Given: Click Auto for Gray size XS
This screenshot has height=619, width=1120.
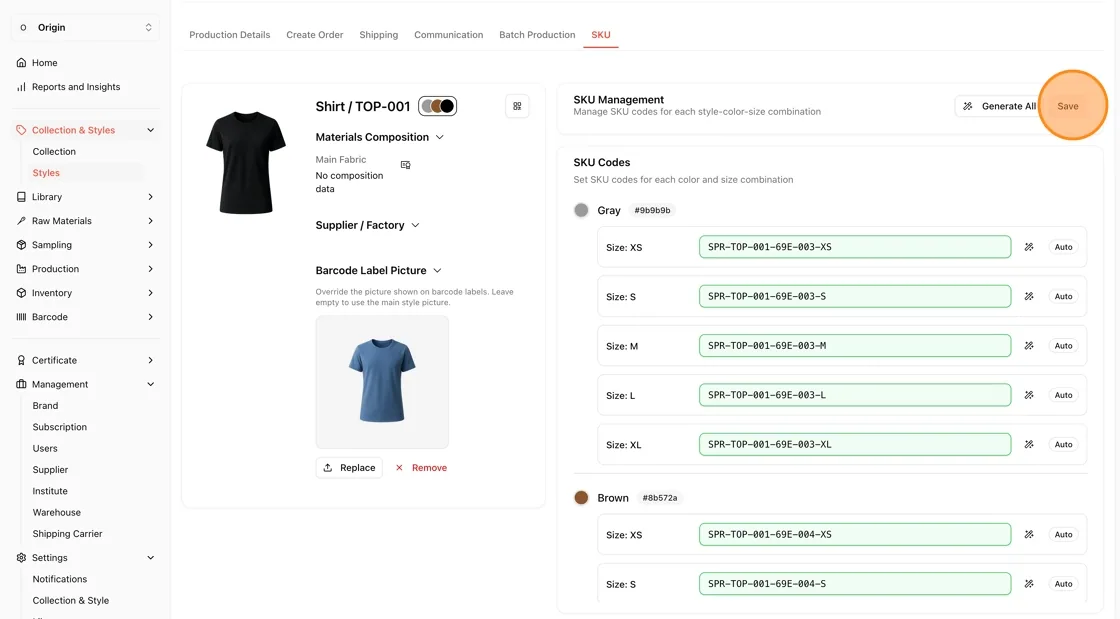Looking at the screenshot, I should (1064, 247).
